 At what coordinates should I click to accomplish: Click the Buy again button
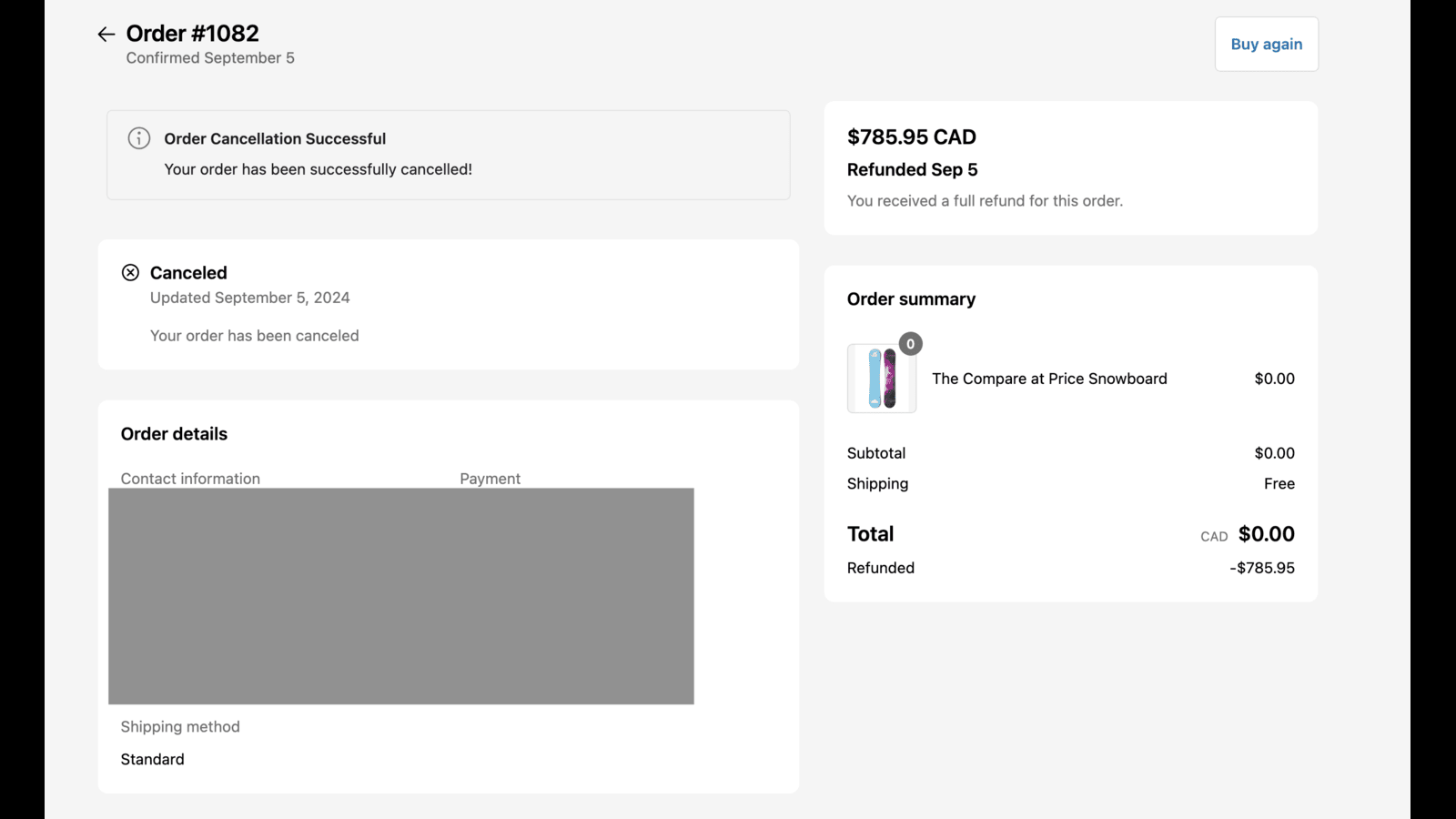pyautogui.click(x=1266, y=44)
